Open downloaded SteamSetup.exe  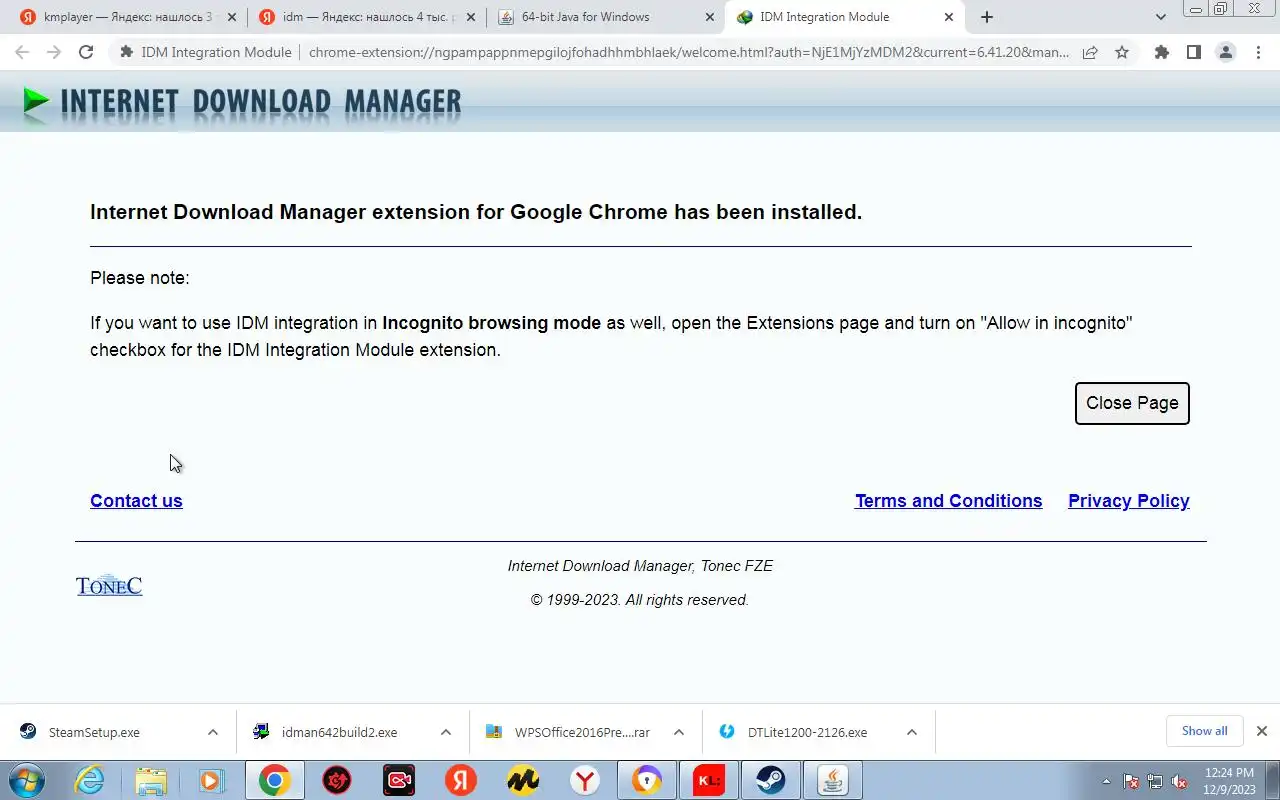coord(95,732)
